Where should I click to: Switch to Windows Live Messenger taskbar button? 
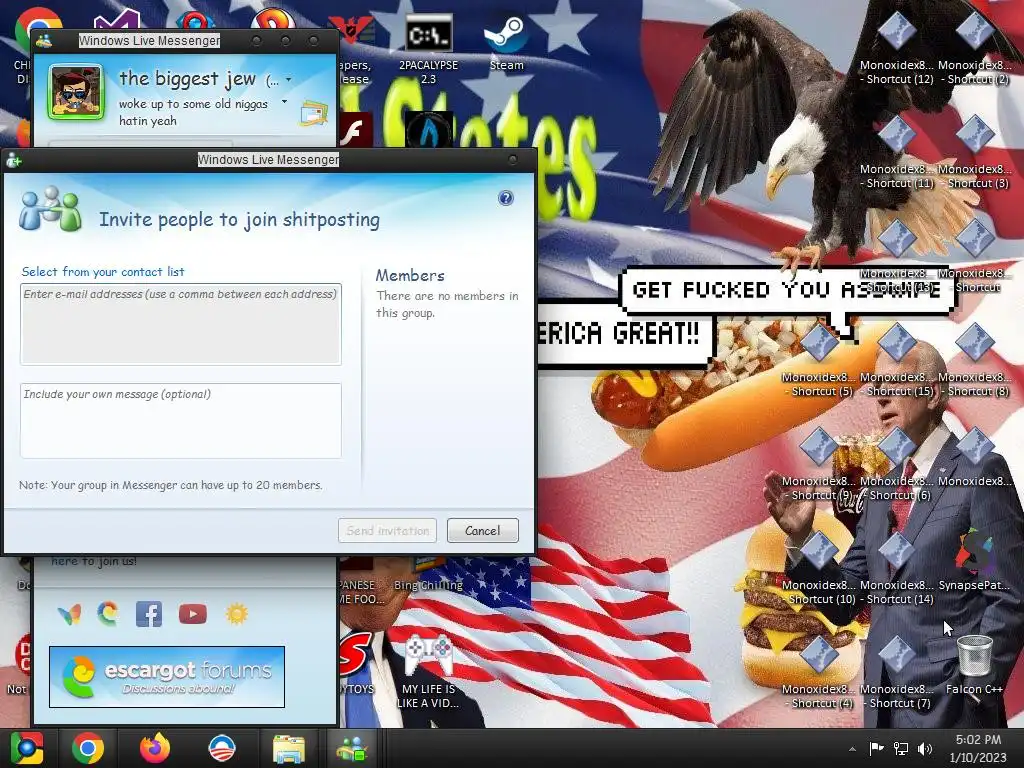click(352, 748)
